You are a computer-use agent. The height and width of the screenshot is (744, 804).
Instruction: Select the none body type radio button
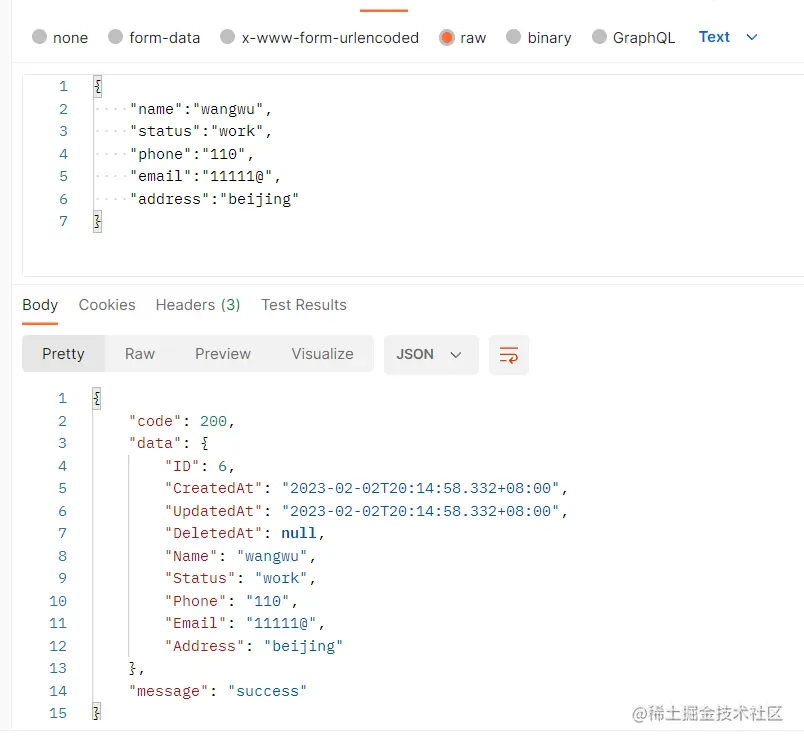point(39,37)
